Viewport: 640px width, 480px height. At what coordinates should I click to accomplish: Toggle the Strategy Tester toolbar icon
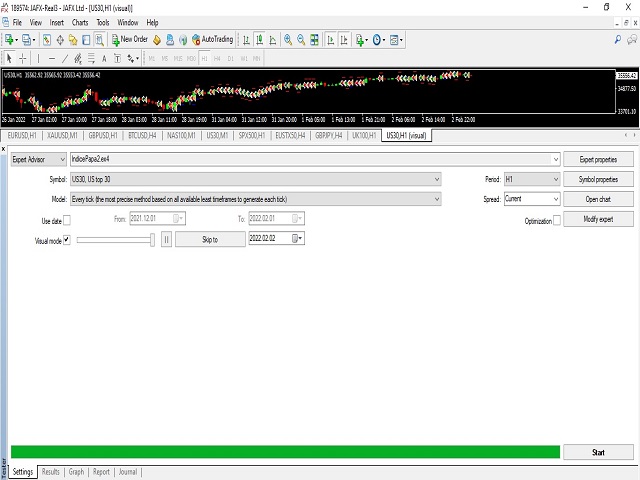[x=99, y=40]
